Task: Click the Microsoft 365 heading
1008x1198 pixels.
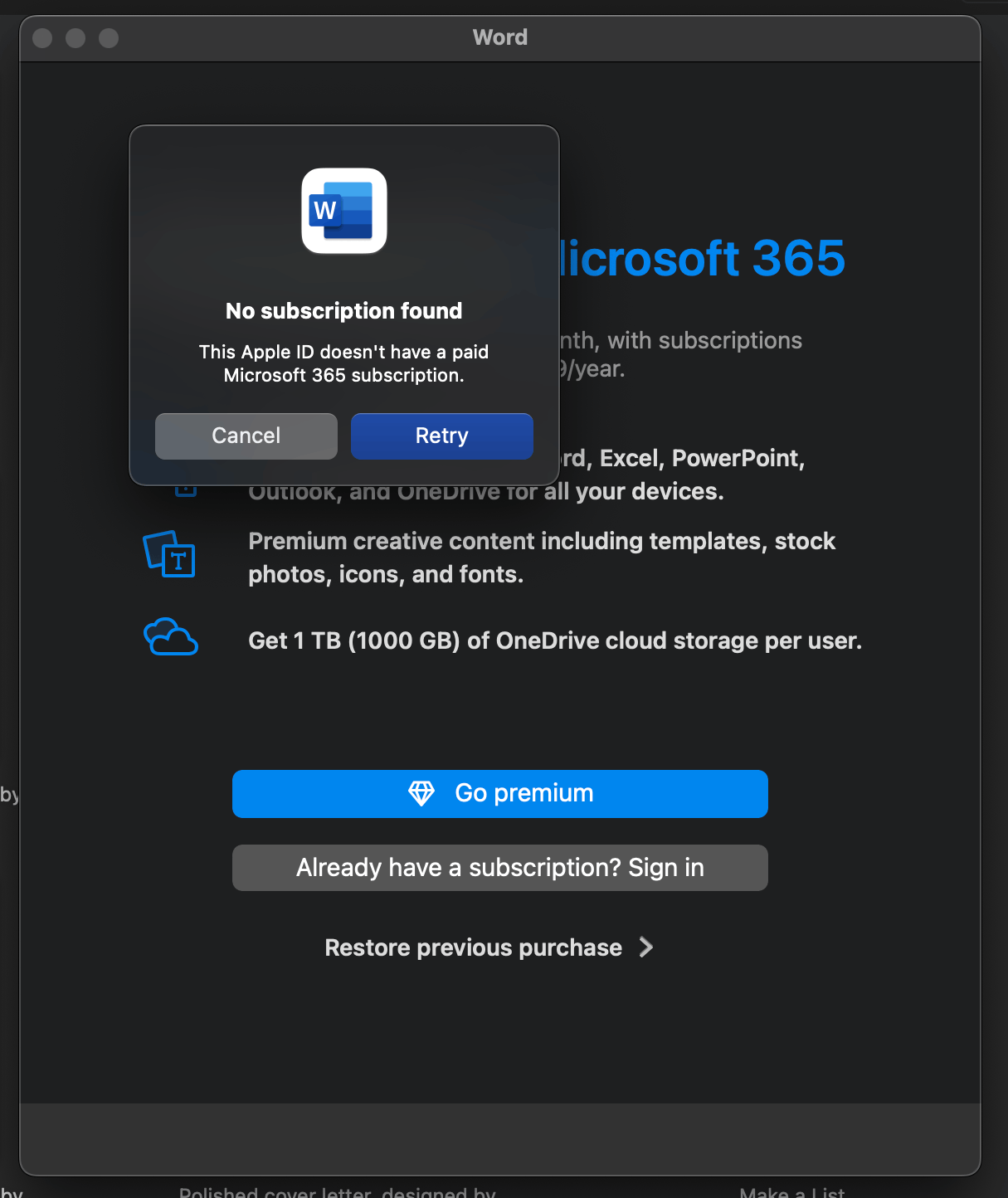Action: (x=703, y=258)
